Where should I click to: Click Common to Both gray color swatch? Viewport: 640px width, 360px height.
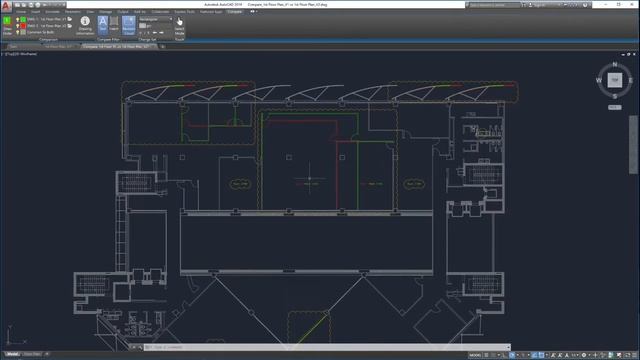click(23, 32)
